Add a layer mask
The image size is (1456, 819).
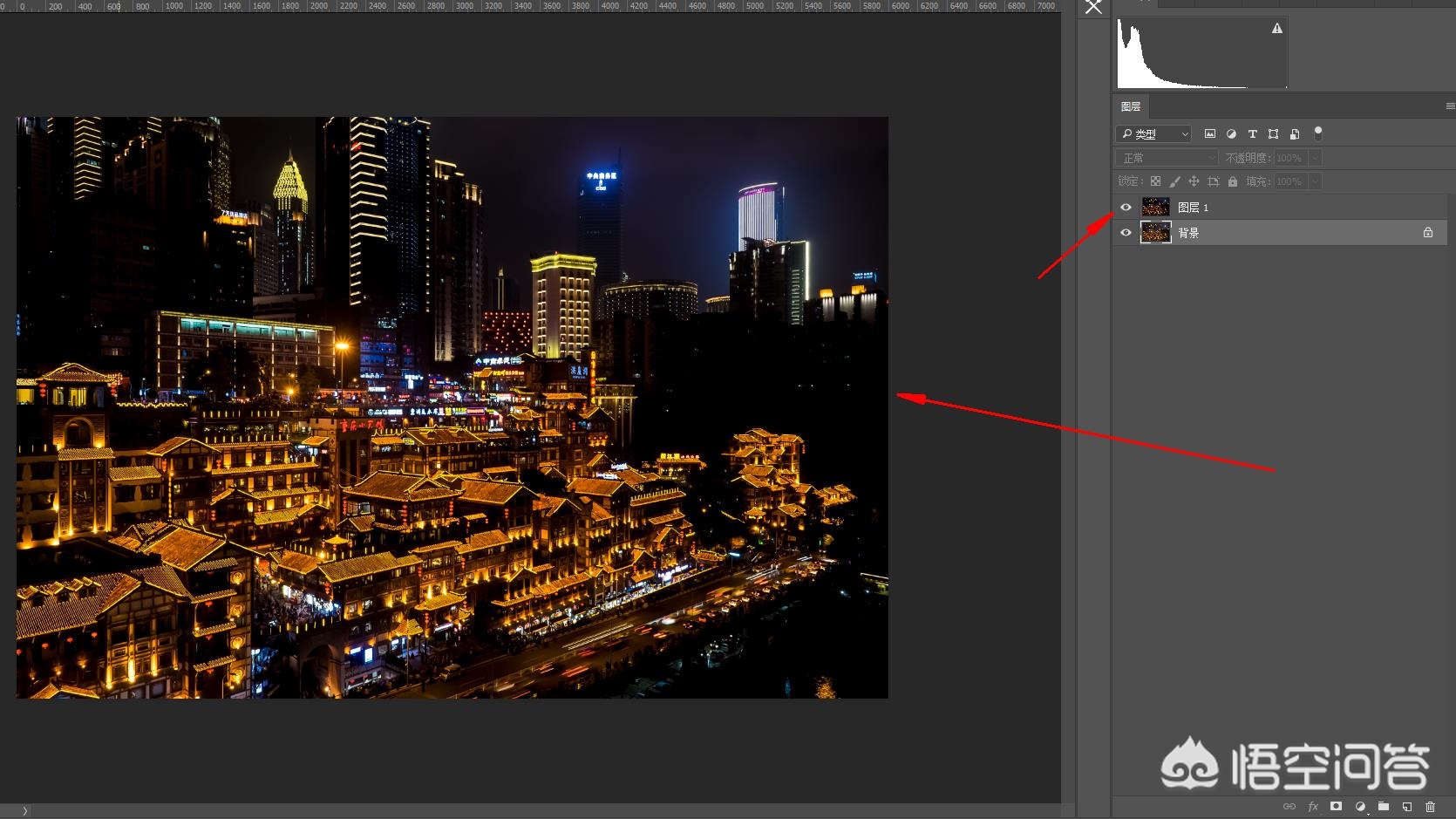(x=1336, y=806)
